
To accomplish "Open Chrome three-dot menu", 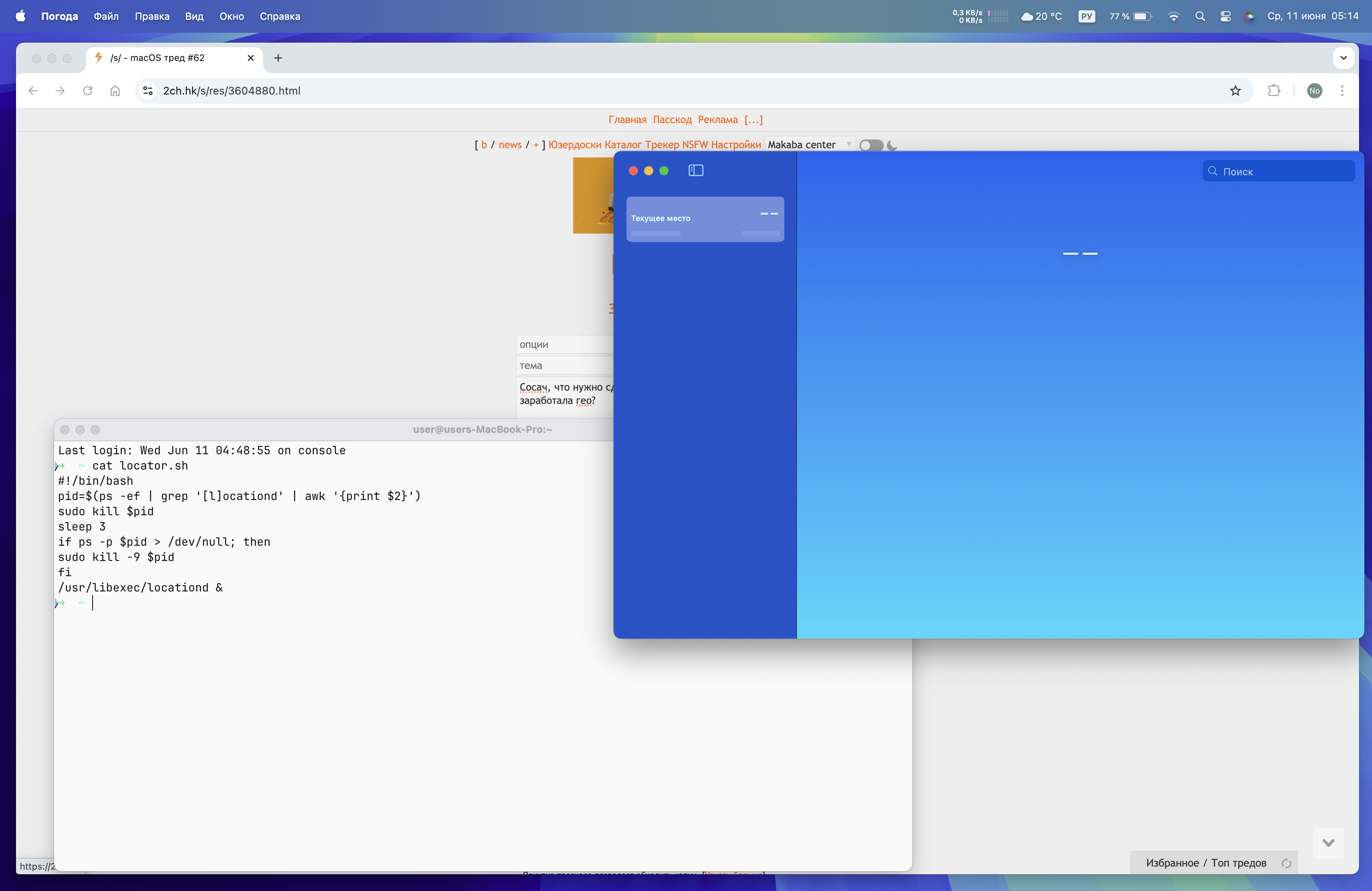I will [1342, 90].
